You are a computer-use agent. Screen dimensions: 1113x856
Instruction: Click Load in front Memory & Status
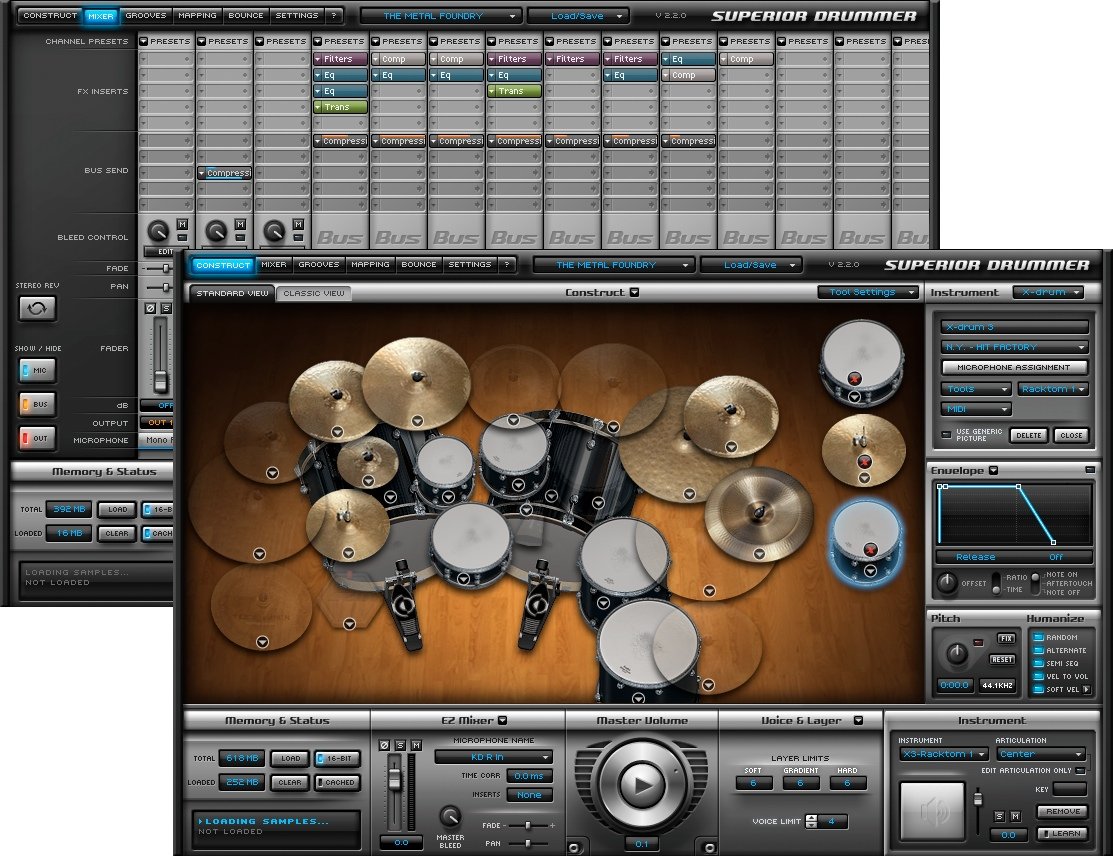(291, 758)
